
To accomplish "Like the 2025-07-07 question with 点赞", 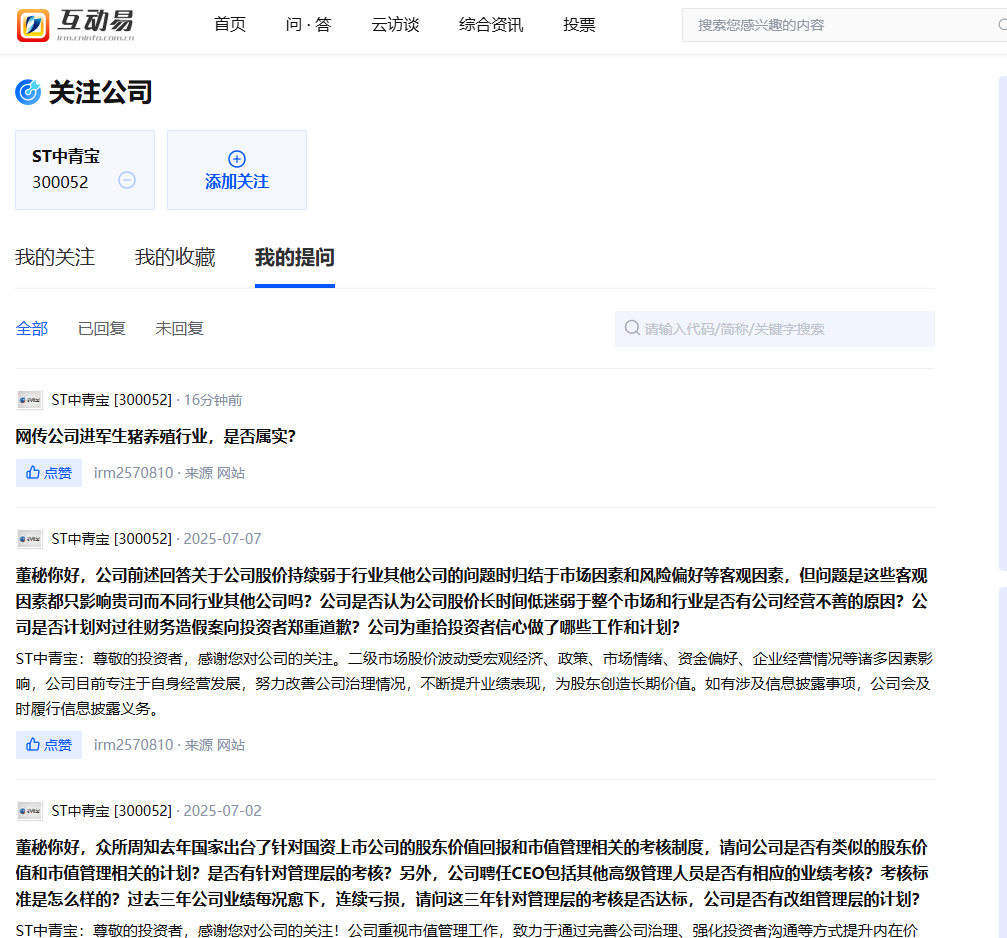I will [49, 745].
